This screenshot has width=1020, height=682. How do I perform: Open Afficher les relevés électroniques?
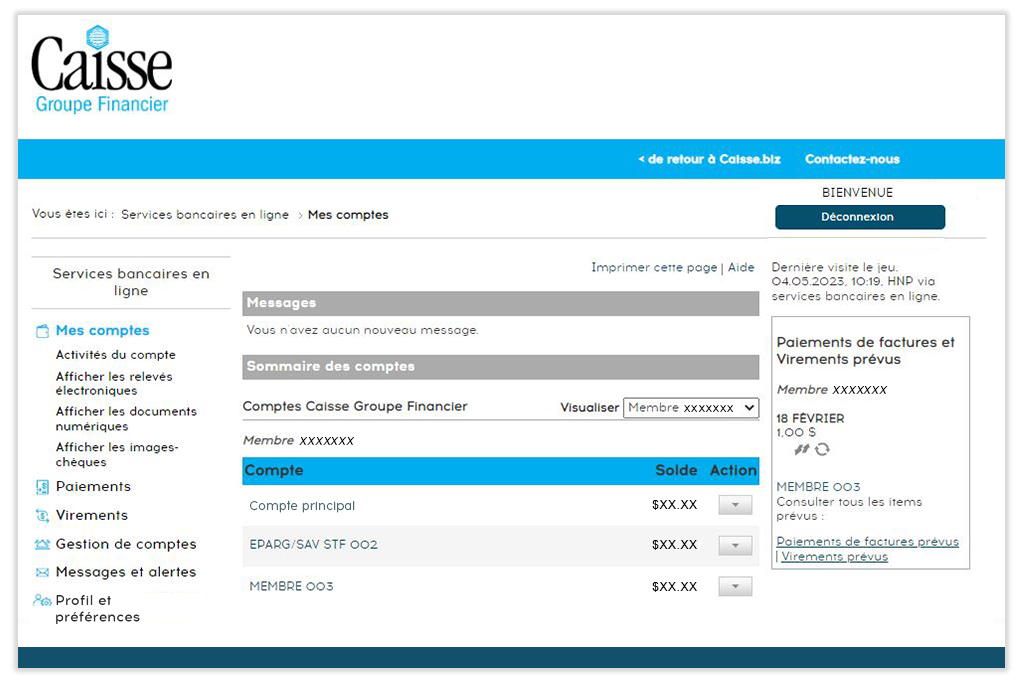[x=114, y=383]
